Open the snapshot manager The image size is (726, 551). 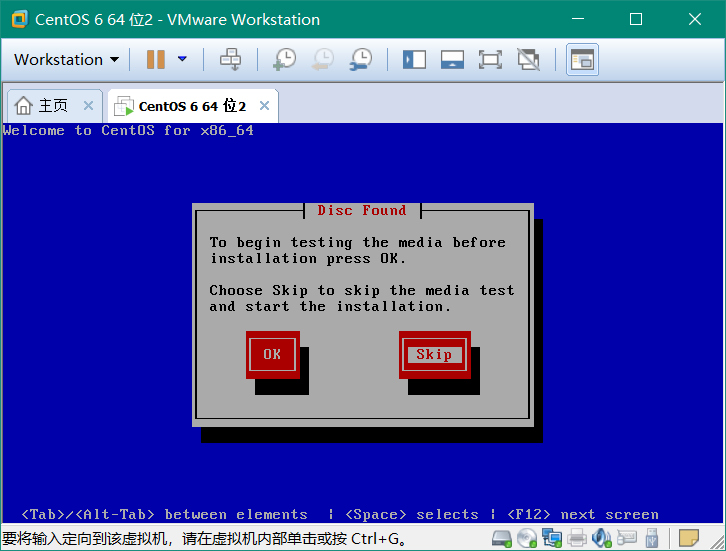pos(361,59)
